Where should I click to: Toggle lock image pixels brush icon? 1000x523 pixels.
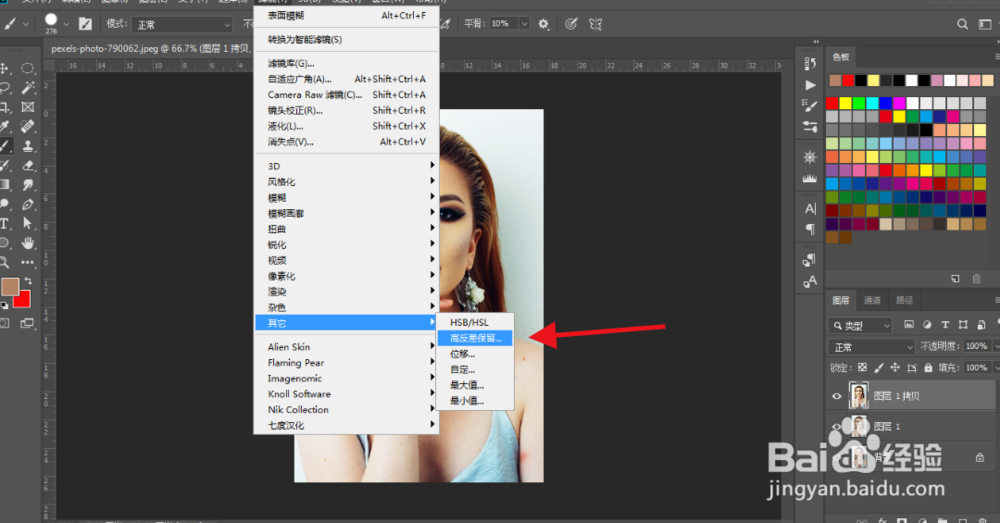tap(879, 367)
